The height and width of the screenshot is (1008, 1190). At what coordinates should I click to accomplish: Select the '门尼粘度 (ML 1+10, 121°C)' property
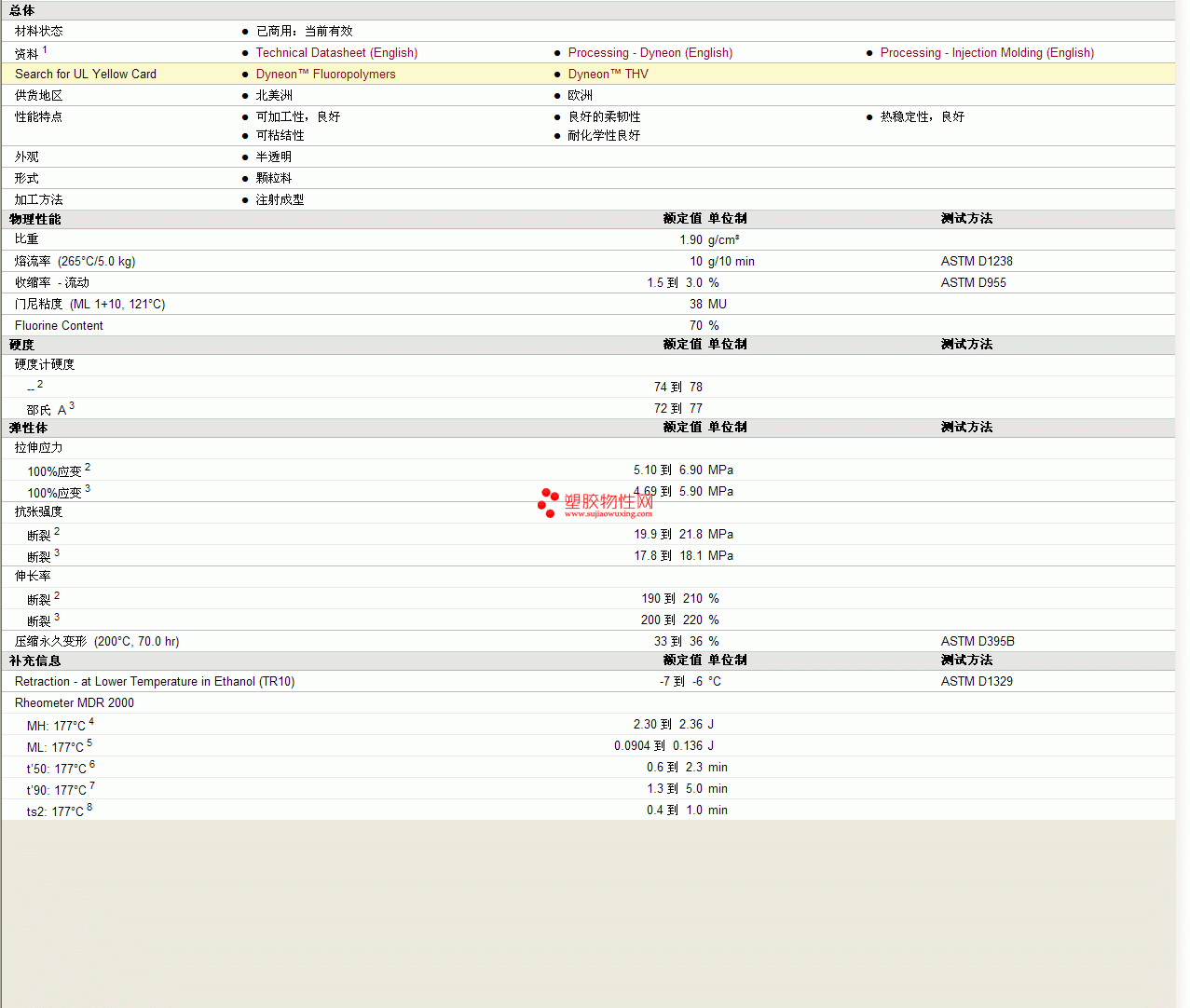[x=90, y=305]
